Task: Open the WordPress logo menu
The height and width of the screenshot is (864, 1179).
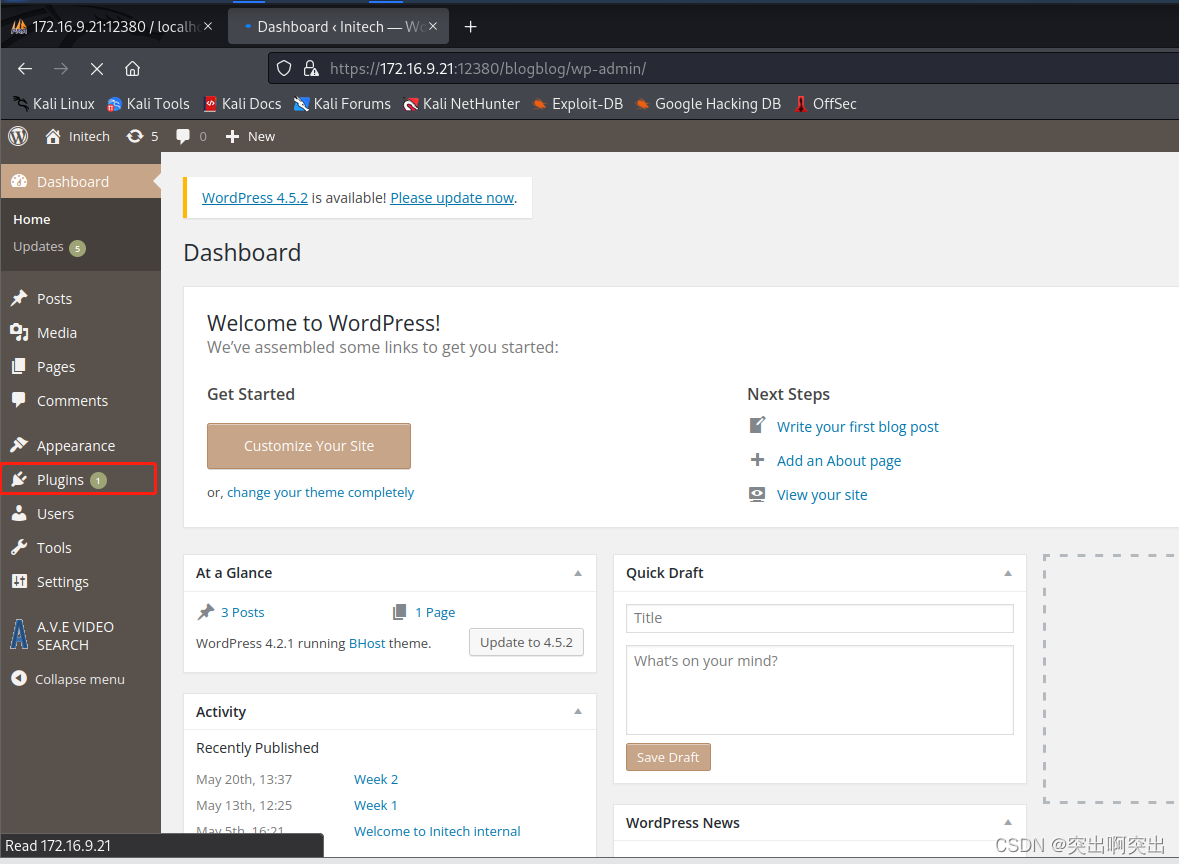Action: pyautogui.click(x=18, y=136)
